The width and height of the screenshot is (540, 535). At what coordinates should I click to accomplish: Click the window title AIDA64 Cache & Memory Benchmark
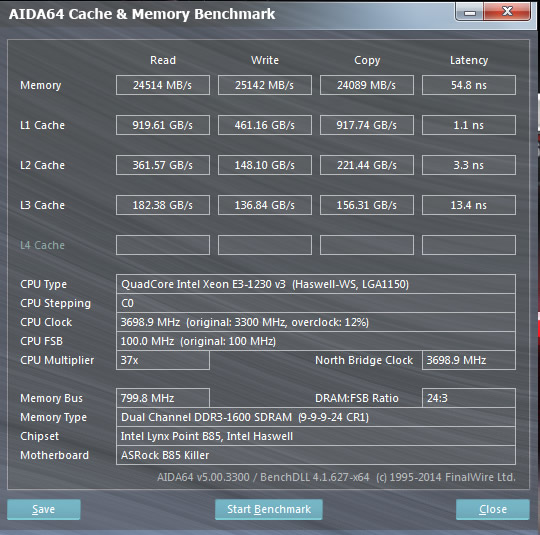[x=142, y=14]
